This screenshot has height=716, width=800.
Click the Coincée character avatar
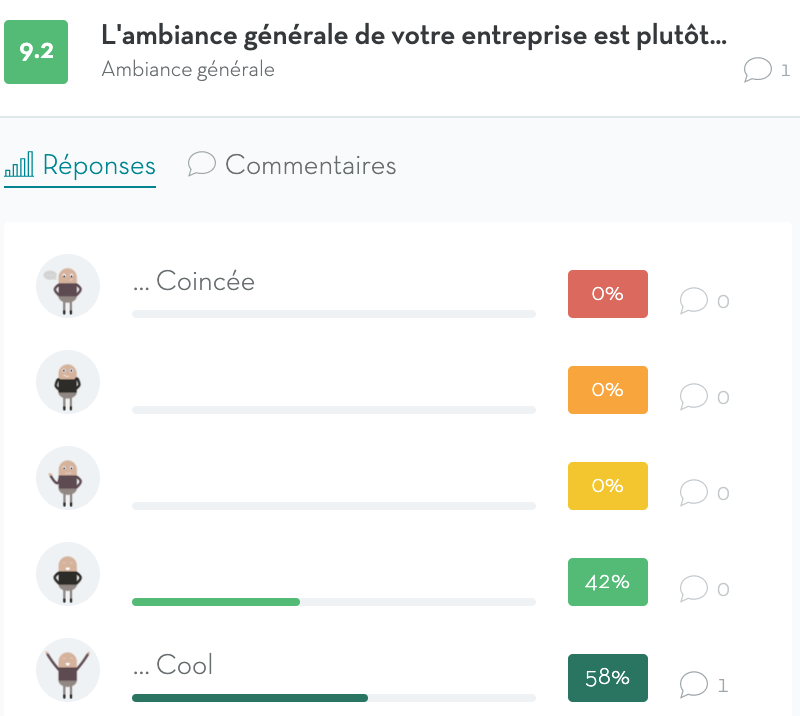(68, 286)
